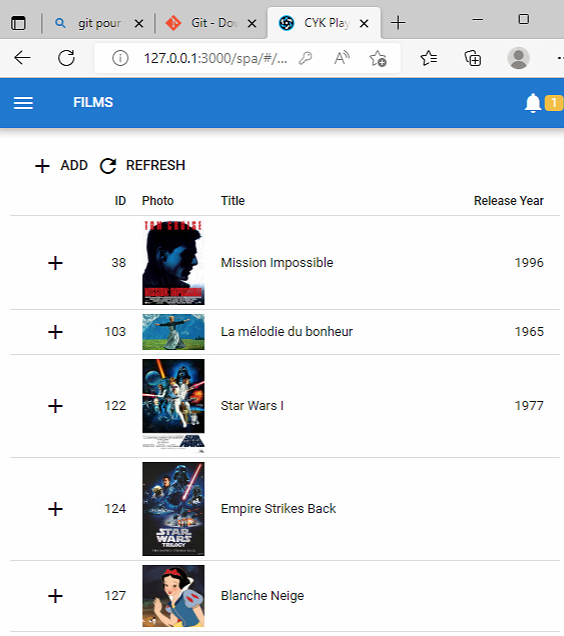Click the browser back arrow
564x636 pixels.
tap(22, 58)
